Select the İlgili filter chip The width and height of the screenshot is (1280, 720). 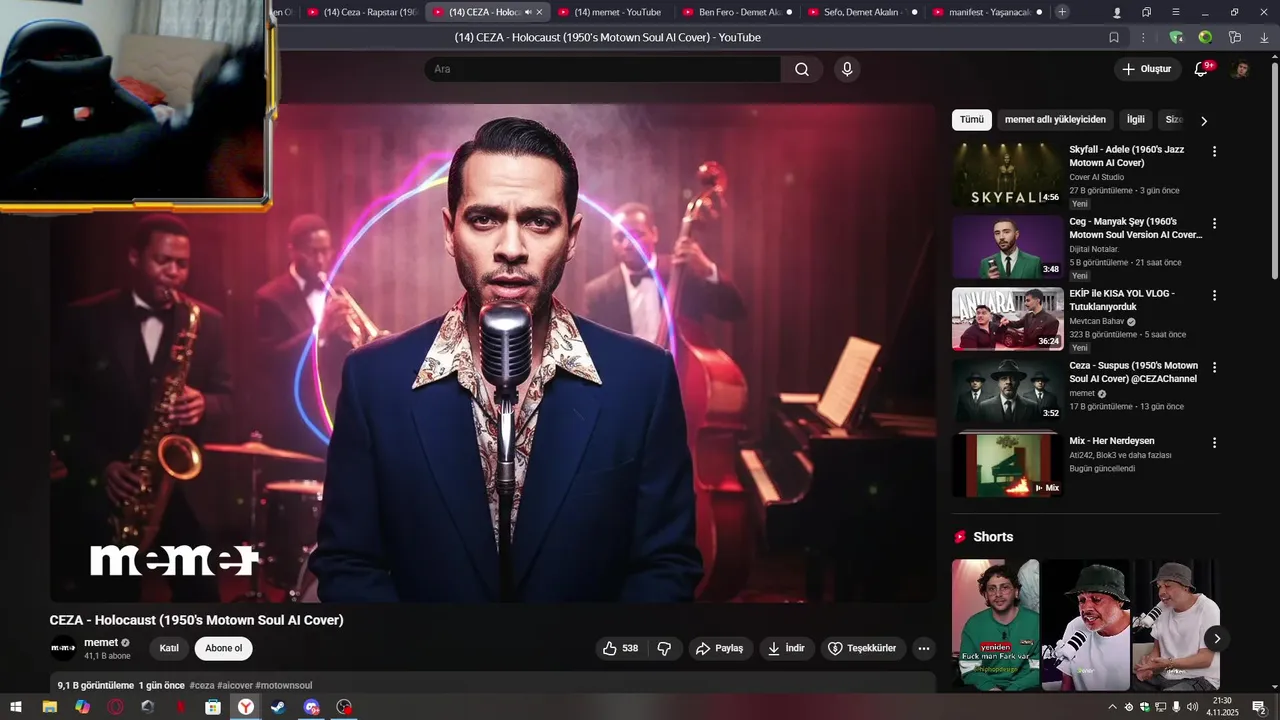[x=1136, y=120]
